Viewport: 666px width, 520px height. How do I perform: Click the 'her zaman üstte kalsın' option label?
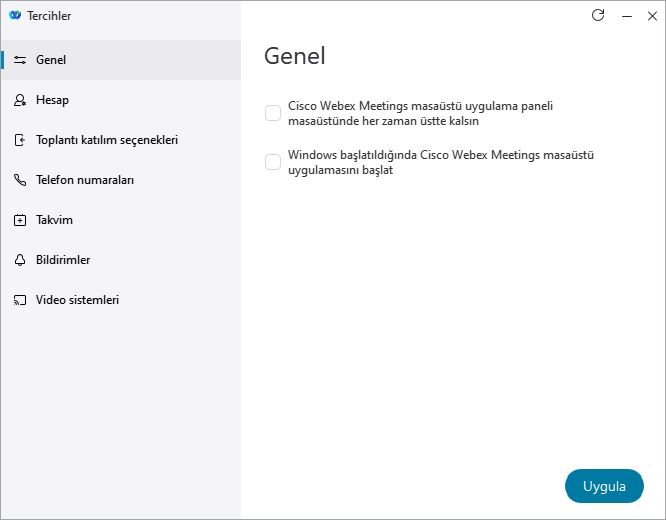(420, 113)
